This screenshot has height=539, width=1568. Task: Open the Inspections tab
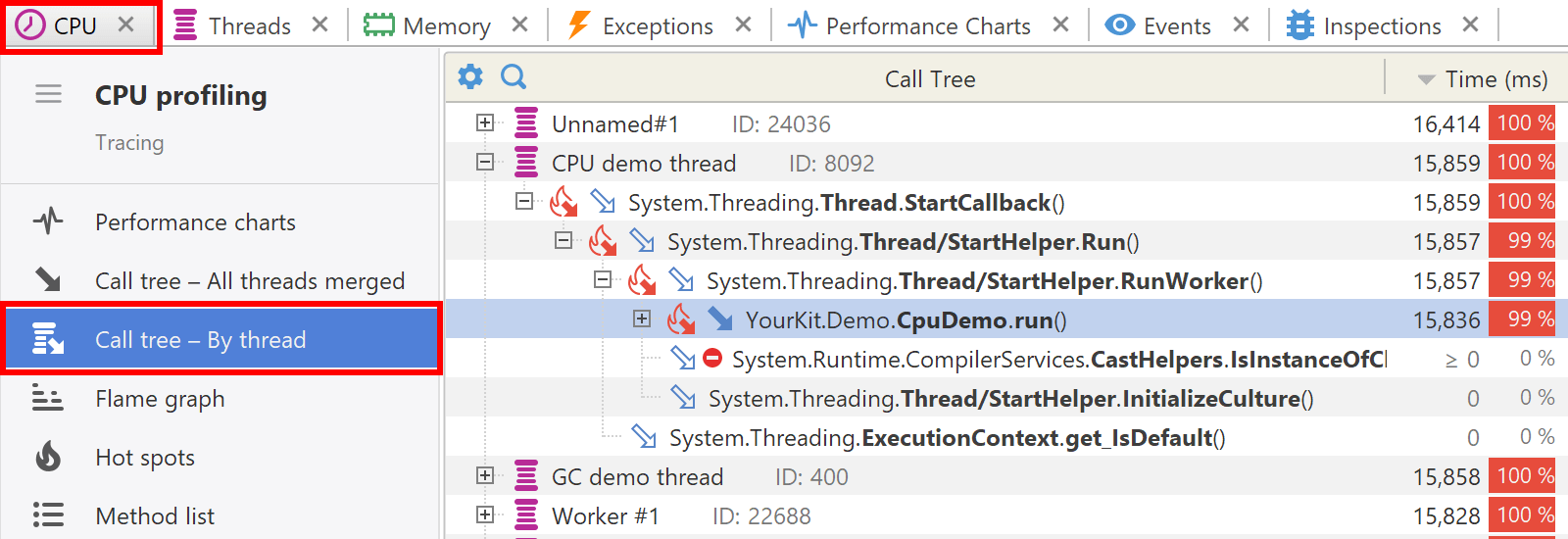[1382, 25]
